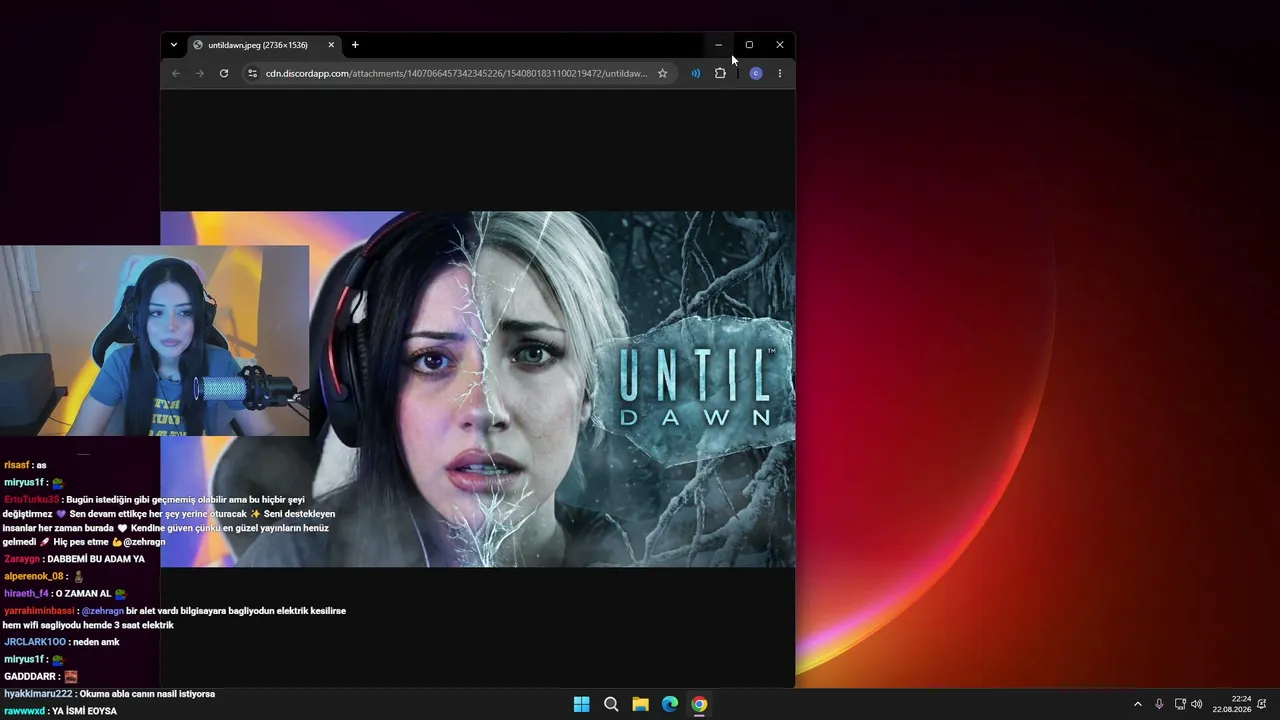Open the Chrome tab search dropdown
Viewport: 1280px width, 720px height.
(174, 45)
